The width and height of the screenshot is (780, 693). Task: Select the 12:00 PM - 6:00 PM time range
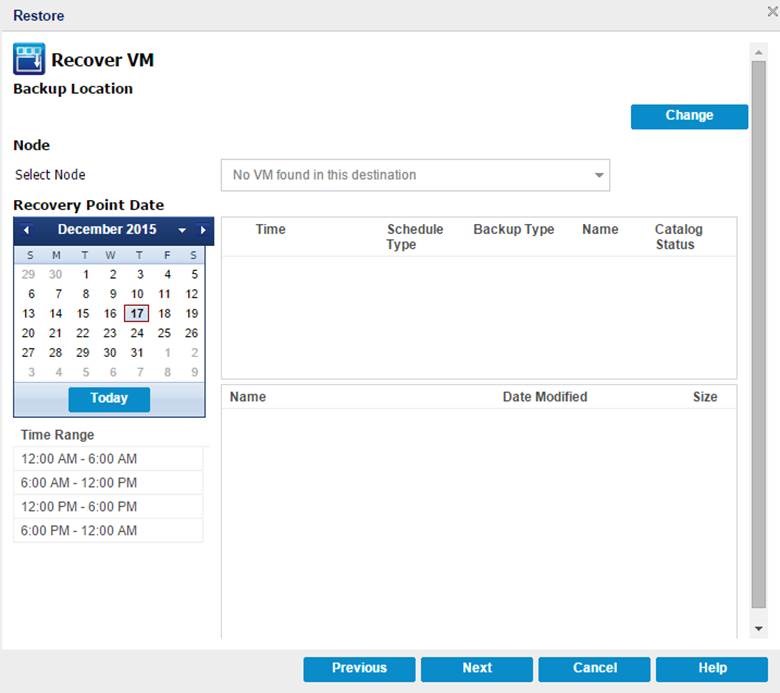[108, 506]
